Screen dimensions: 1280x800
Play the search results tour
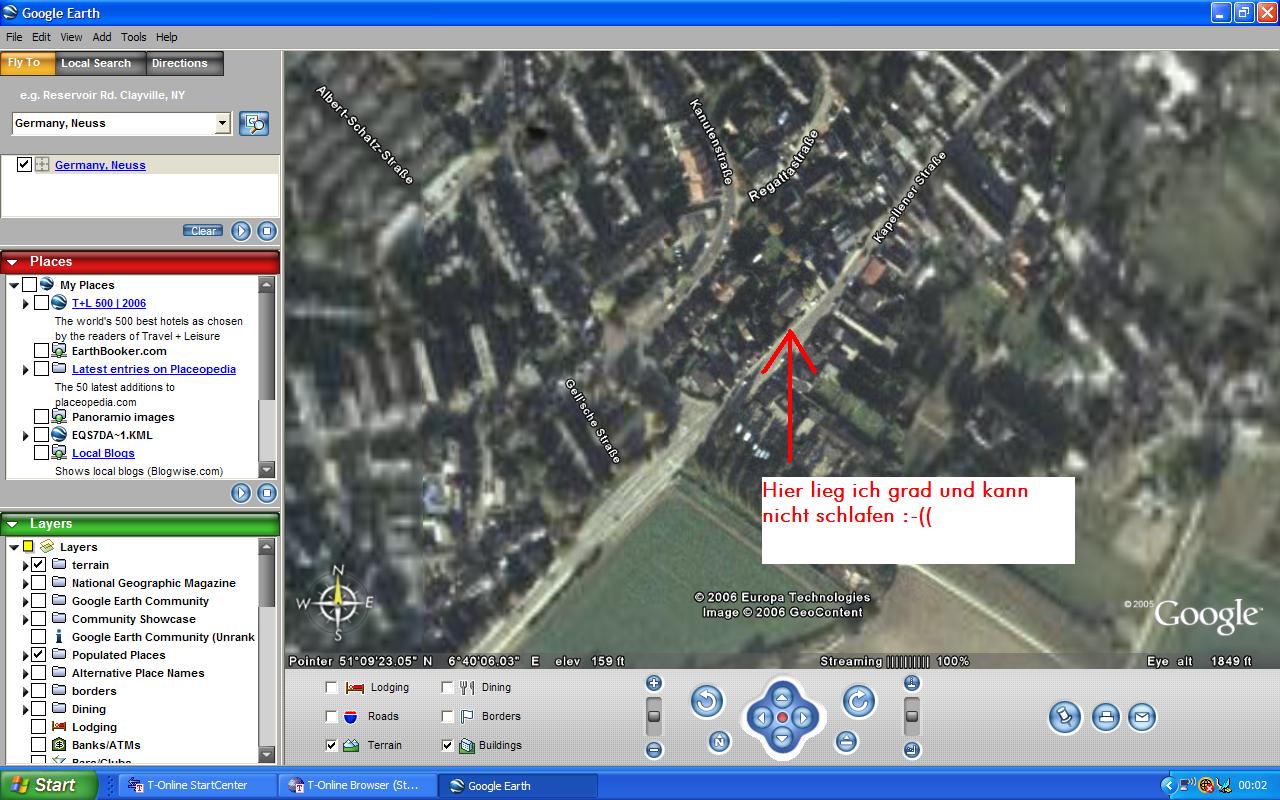pyautogui.click(x=241, y=231)
